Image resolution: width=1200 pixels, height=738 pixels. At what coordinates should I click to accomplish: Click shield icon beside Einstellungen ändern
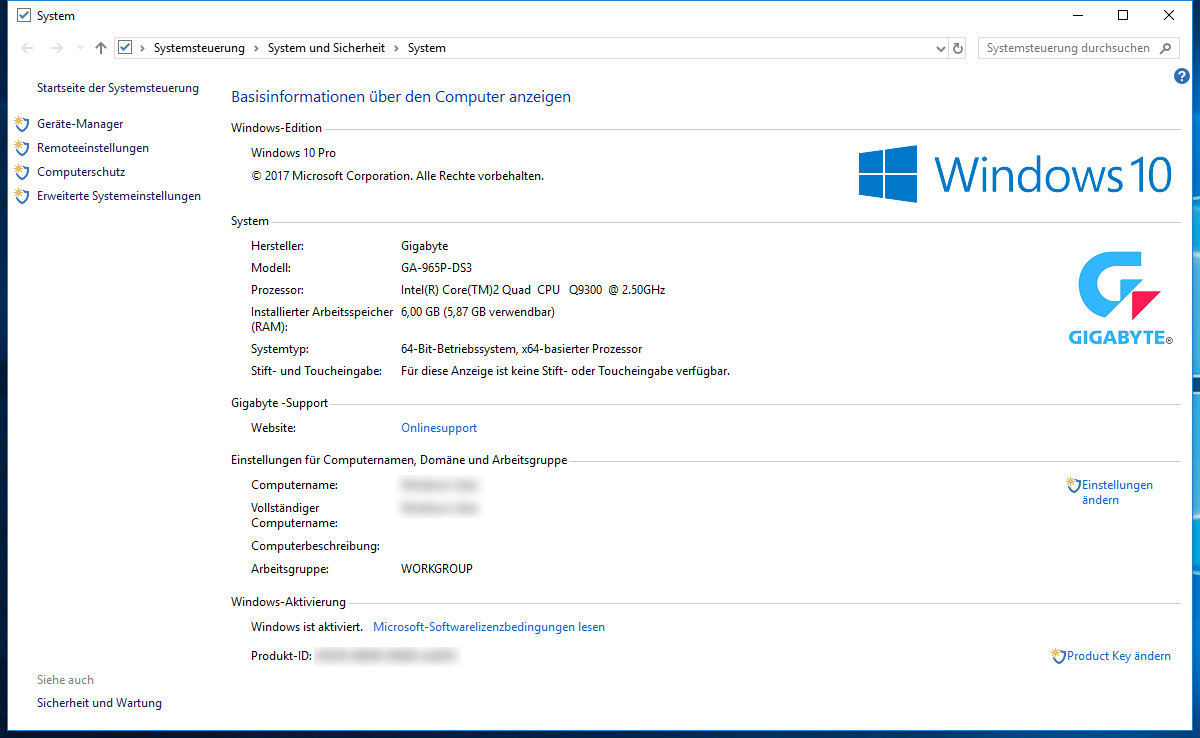click(1074, 485)
